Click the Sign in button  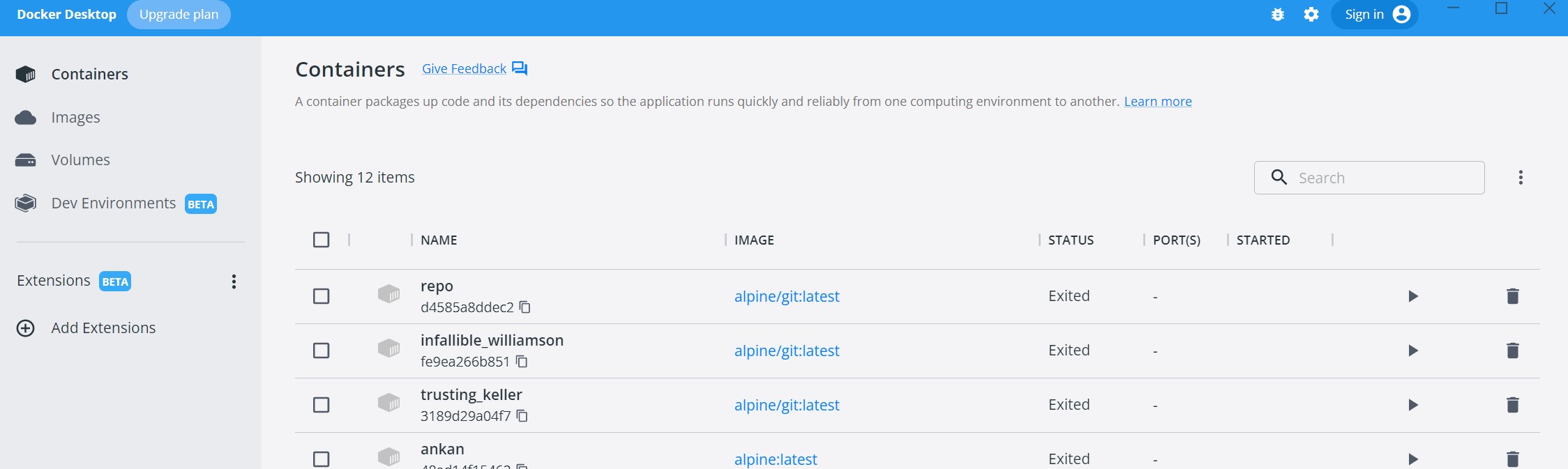pos(1374,15)
